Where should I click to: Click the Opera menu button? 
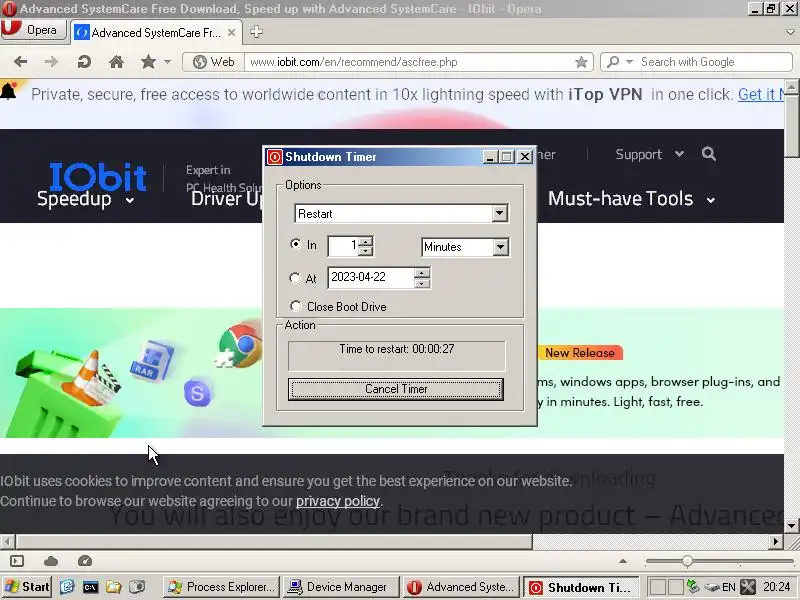tap(34, 30)
